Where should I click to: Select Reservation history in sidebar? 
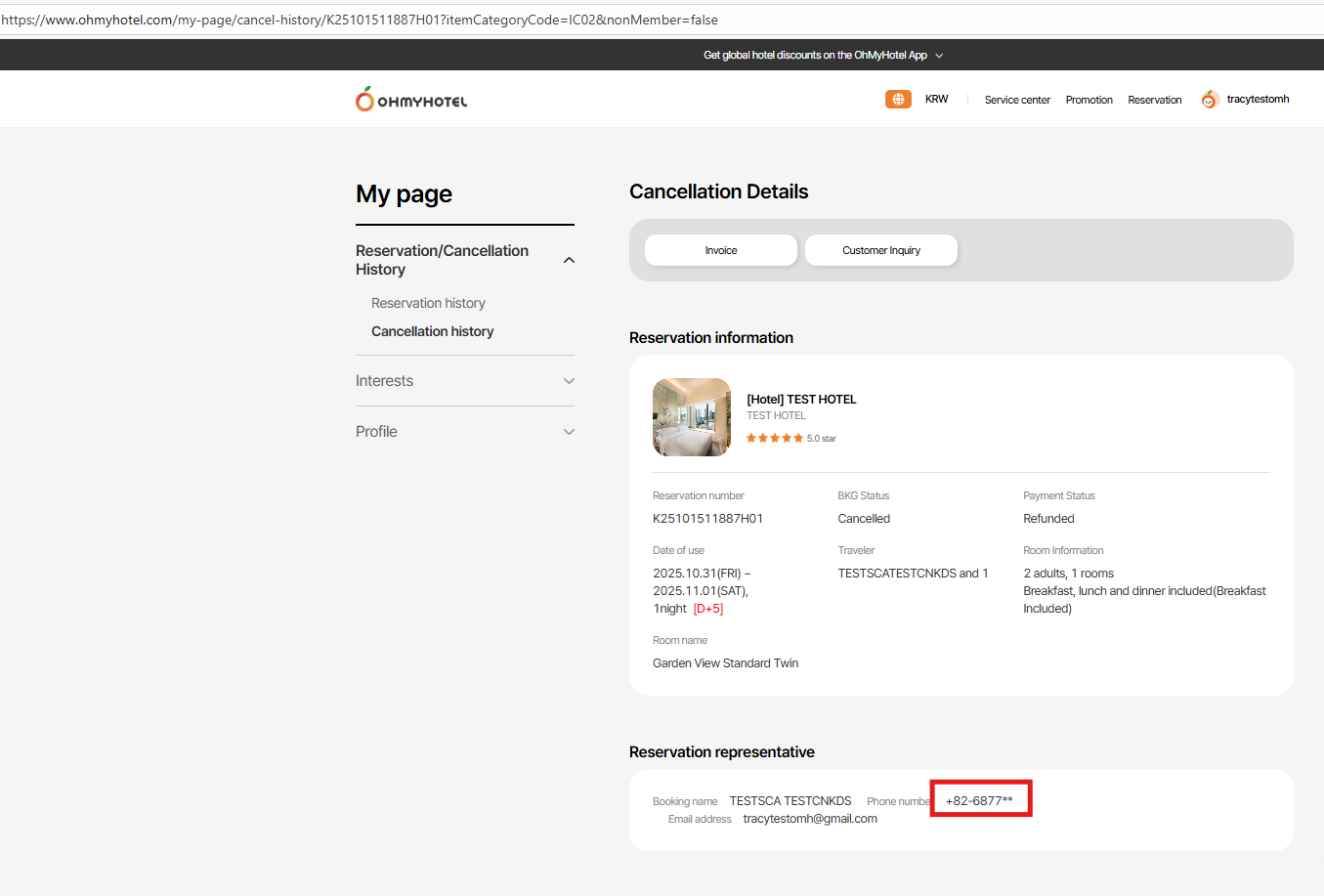tap(428, 303)
